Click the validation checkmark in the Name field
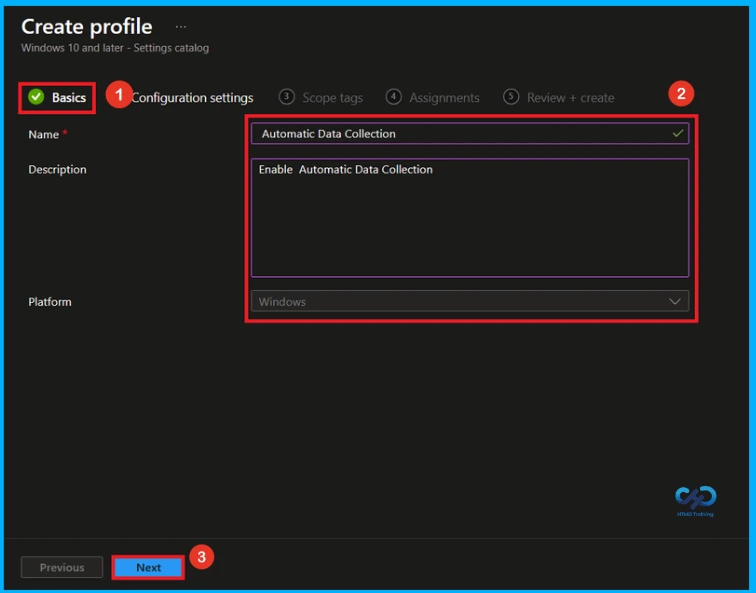 point(678,134)
